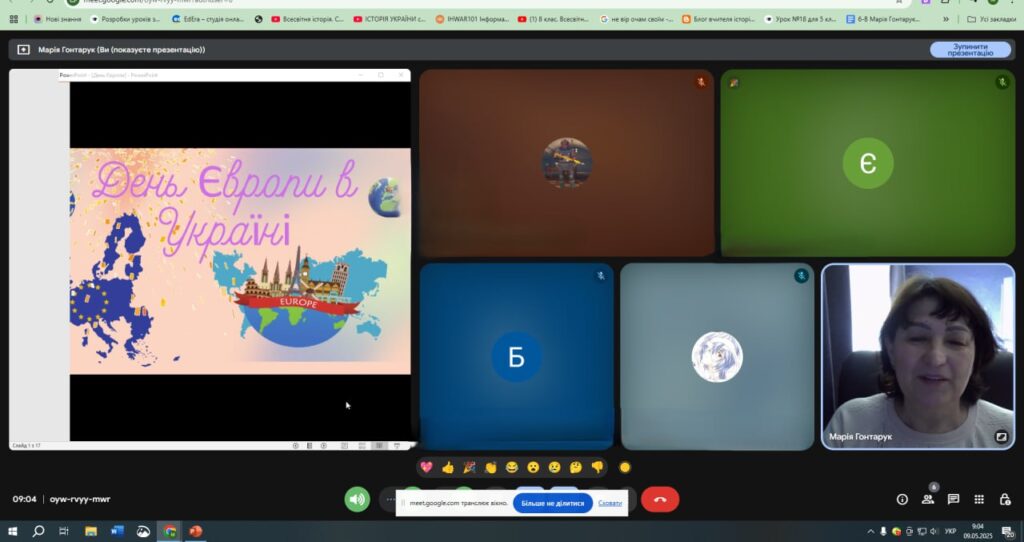Open the Chrome apps grid shortcut
The height and width of the screenshot is (542, 1024).
pos(13,20)
